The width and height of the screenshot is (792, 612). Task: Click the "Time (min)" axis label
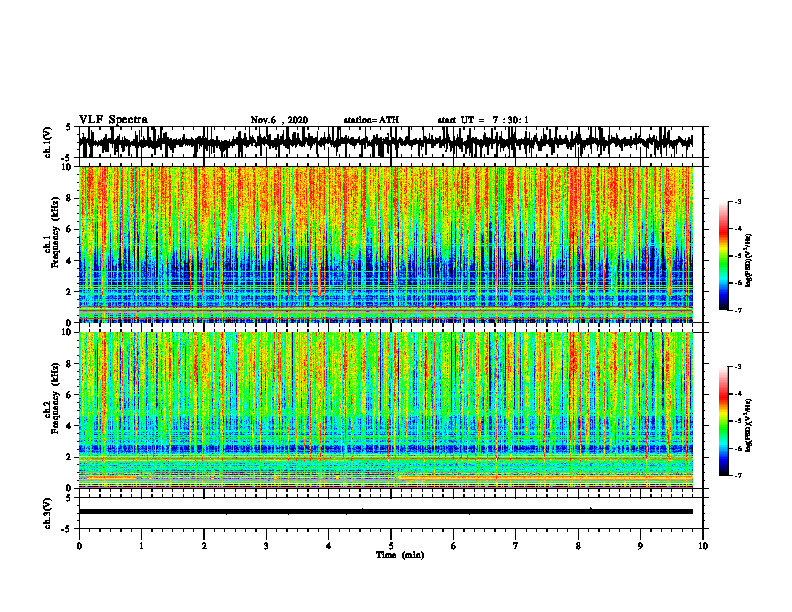click(400, 554)
